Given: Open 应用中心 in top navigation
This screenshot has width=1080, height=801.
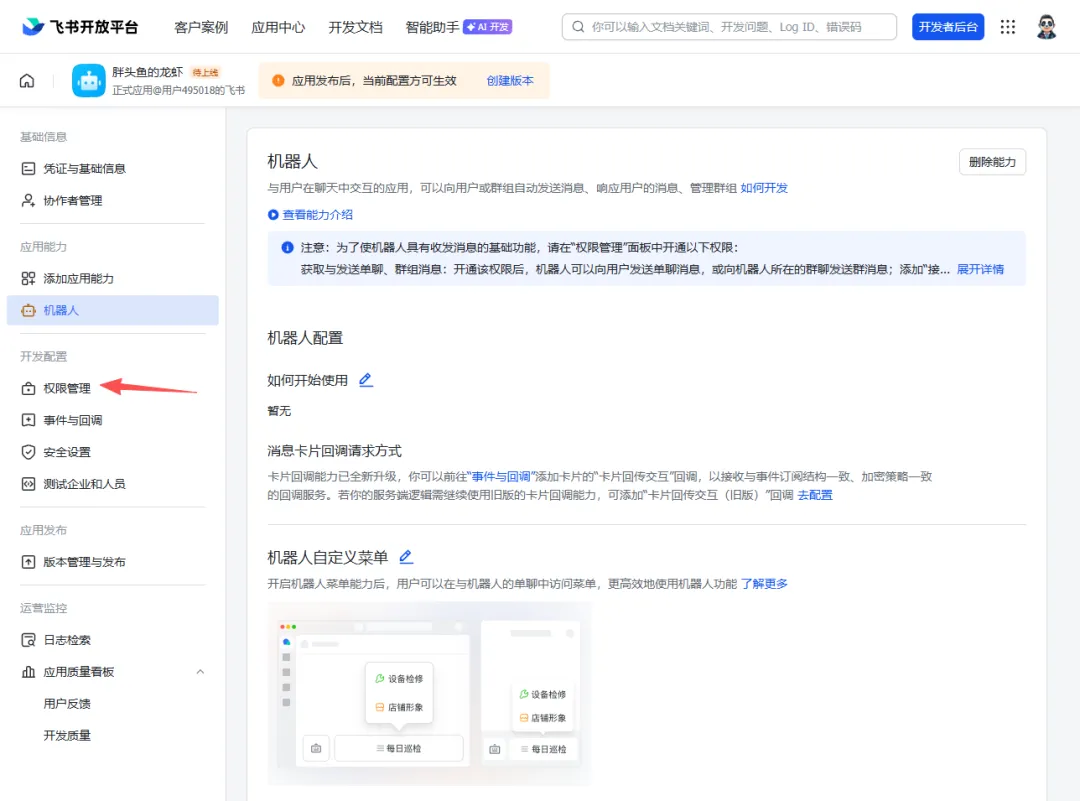Looking at the screenshot, I should [278, 27].
